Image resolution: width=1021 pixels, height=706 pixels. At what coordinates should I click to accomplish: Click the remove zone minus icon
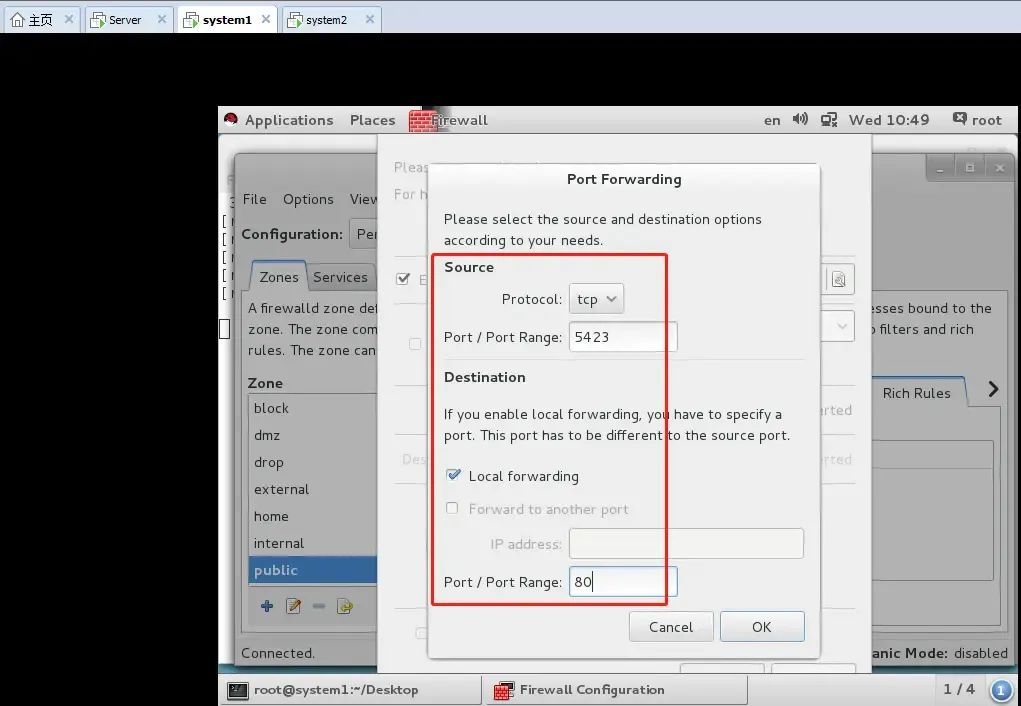coord(318,606)
